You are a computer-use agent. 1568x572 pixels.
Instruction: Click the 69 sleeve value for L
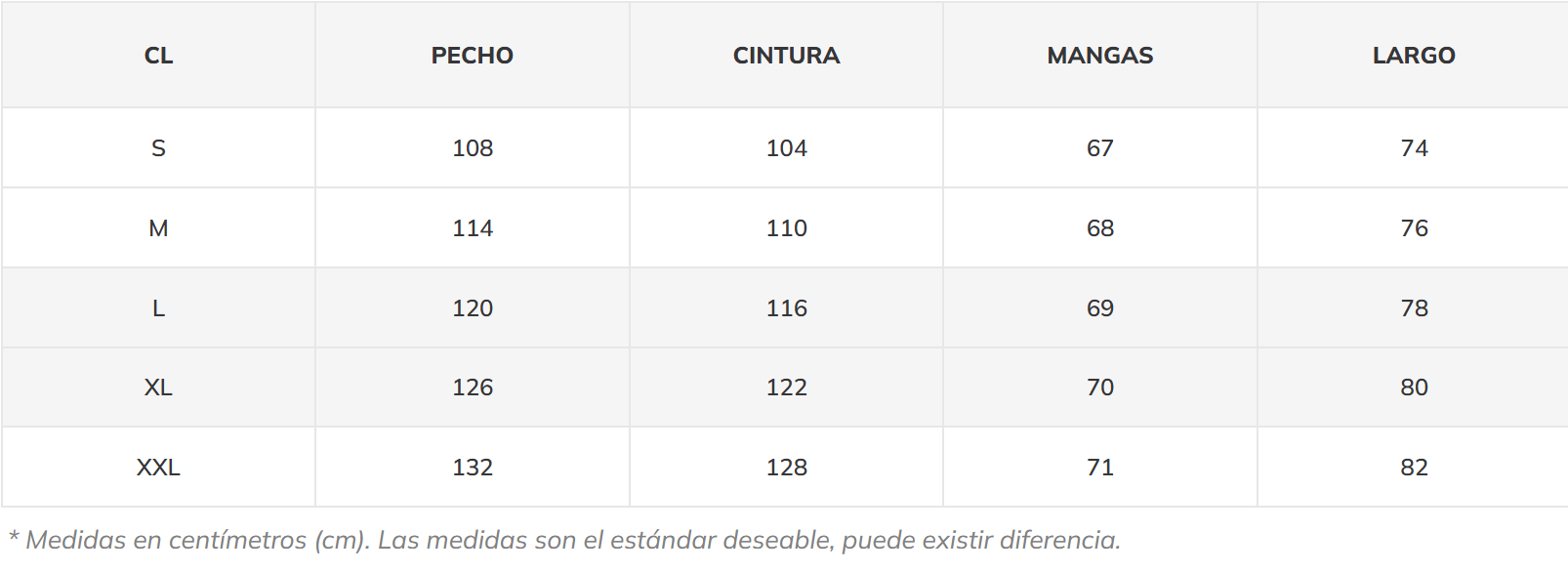pos(1100,308)
